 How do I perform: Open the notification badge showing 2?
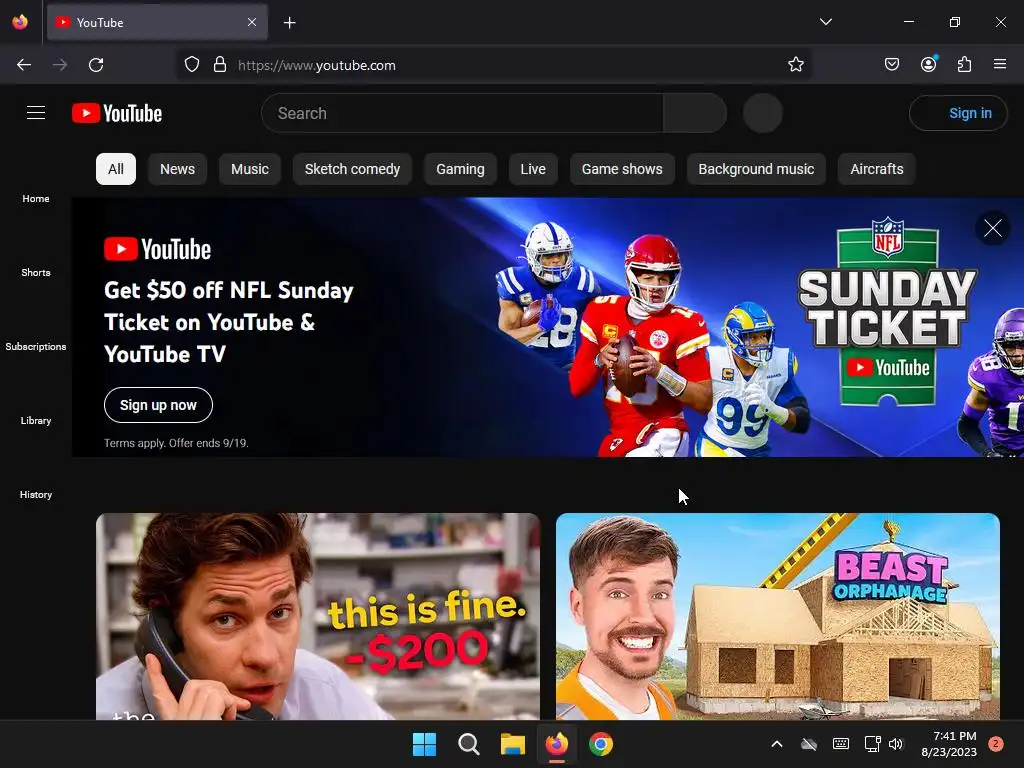coord(996,744)
